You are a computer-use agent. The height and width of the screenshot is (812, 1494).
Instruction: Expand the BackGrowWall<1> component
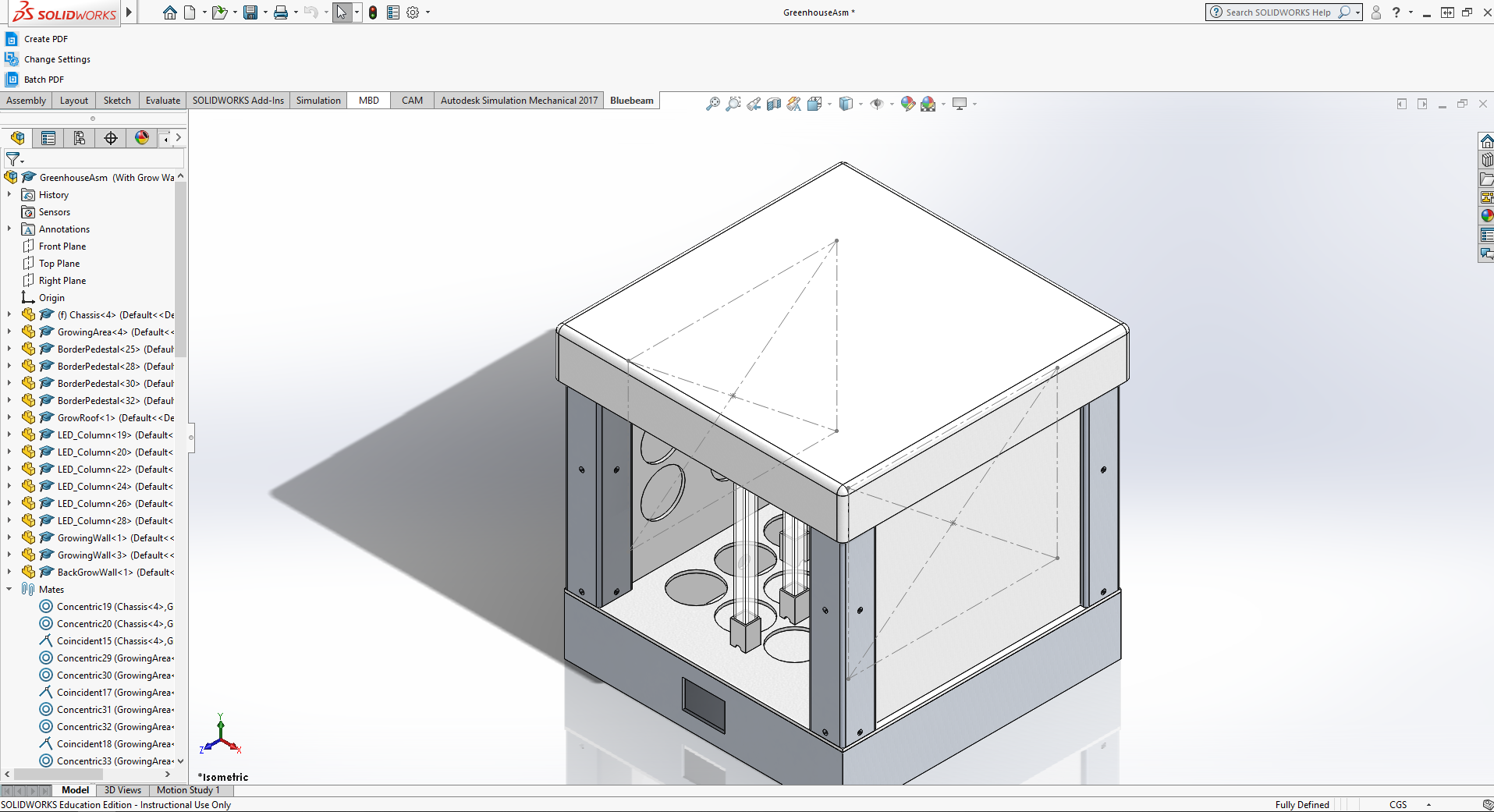9,573
